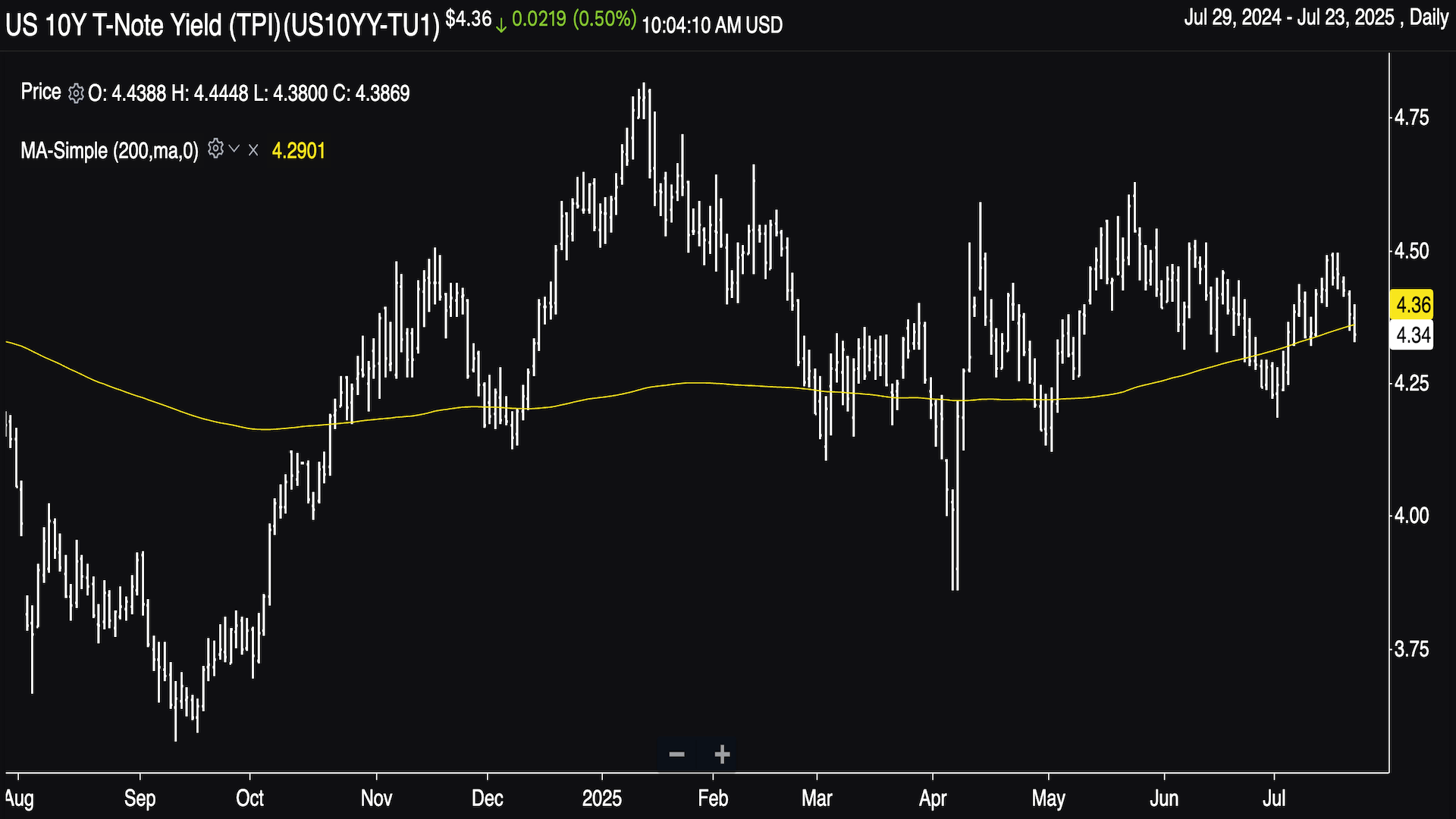
Task: Click the MA-Simple (200,ma,0) label
Action: 109,150
